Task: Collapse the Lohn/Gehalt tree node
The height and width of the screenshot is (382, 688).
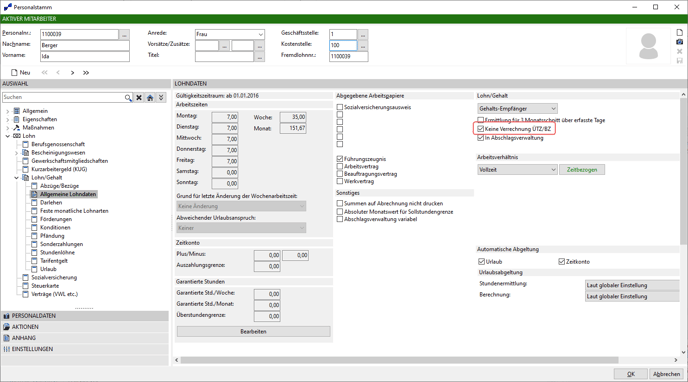Action: 16,178
